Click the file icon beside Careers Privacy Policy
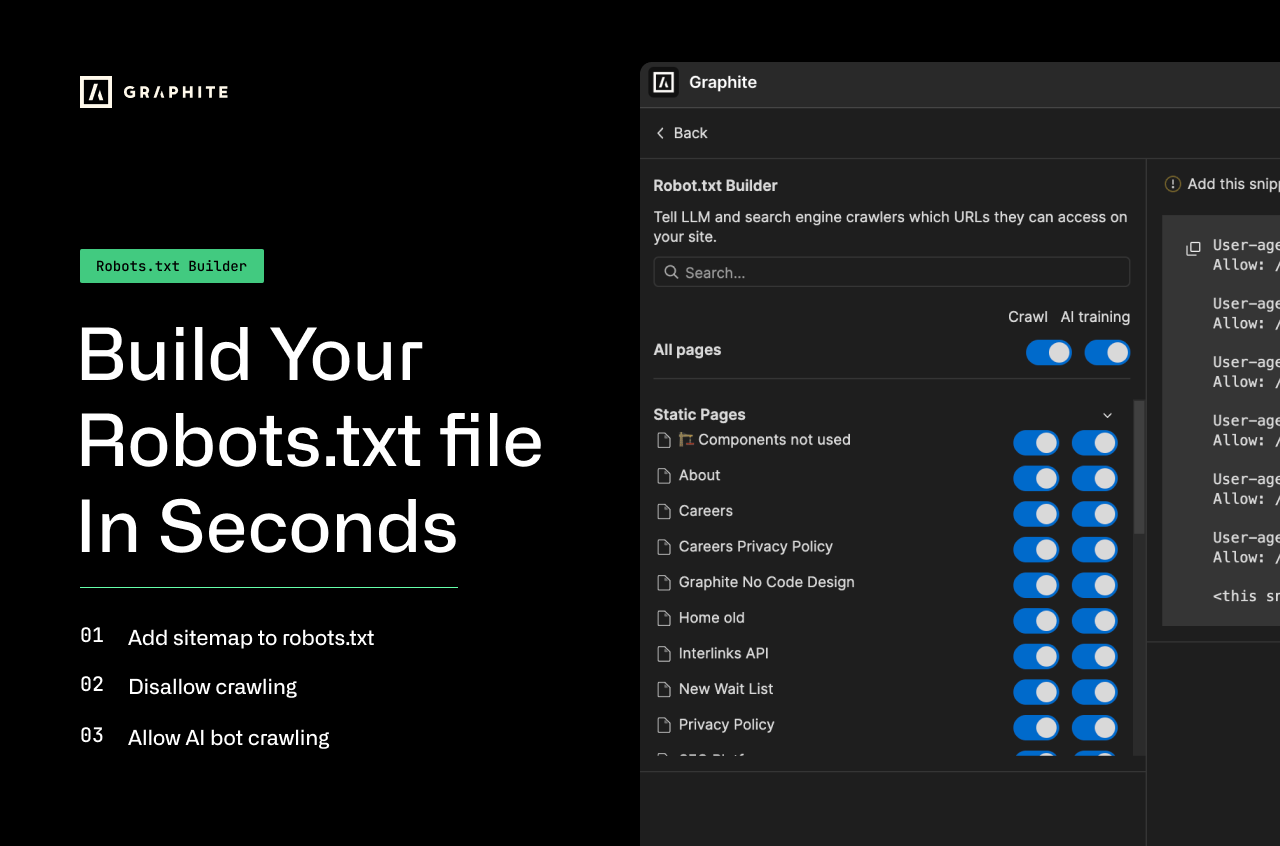This screenshot has width=1280, height=846. tap(663, 547)
